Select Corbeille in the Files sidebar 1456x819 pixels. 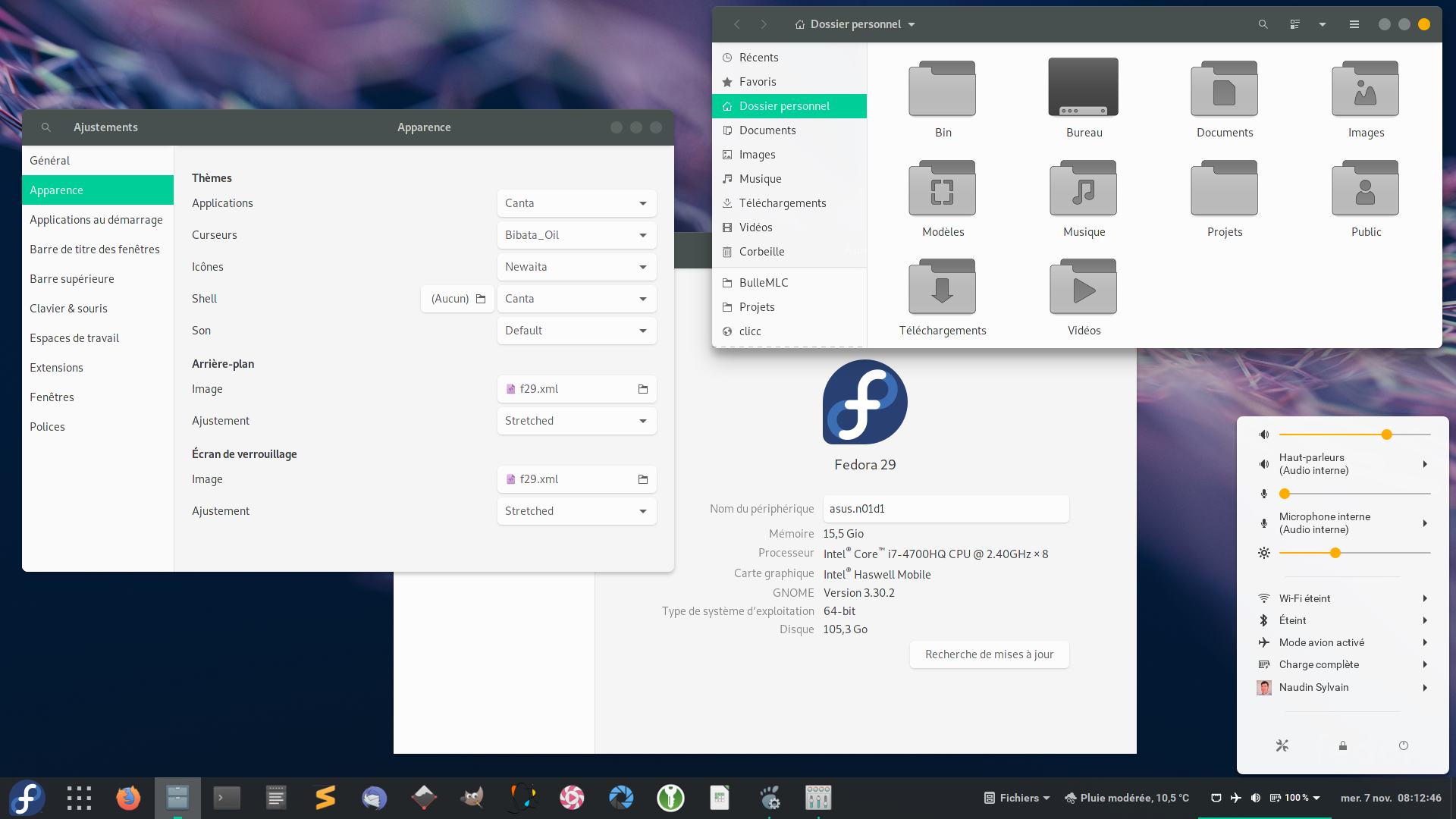(x=761, y=252)
